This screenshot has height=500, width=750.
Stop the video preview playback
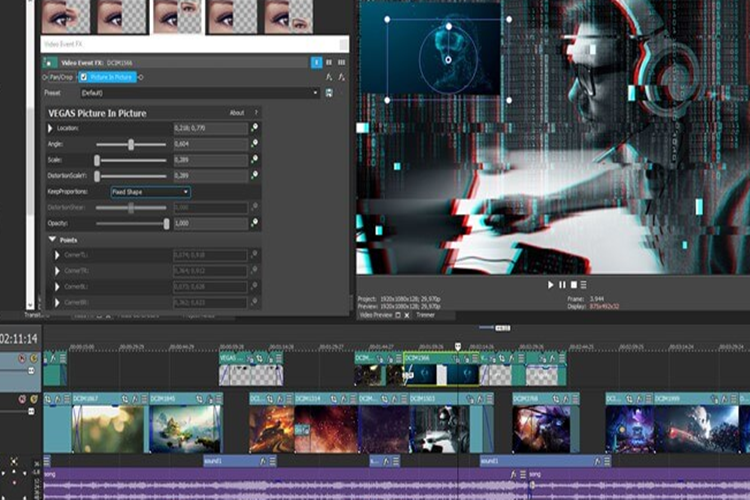click(x=574, y=285)
